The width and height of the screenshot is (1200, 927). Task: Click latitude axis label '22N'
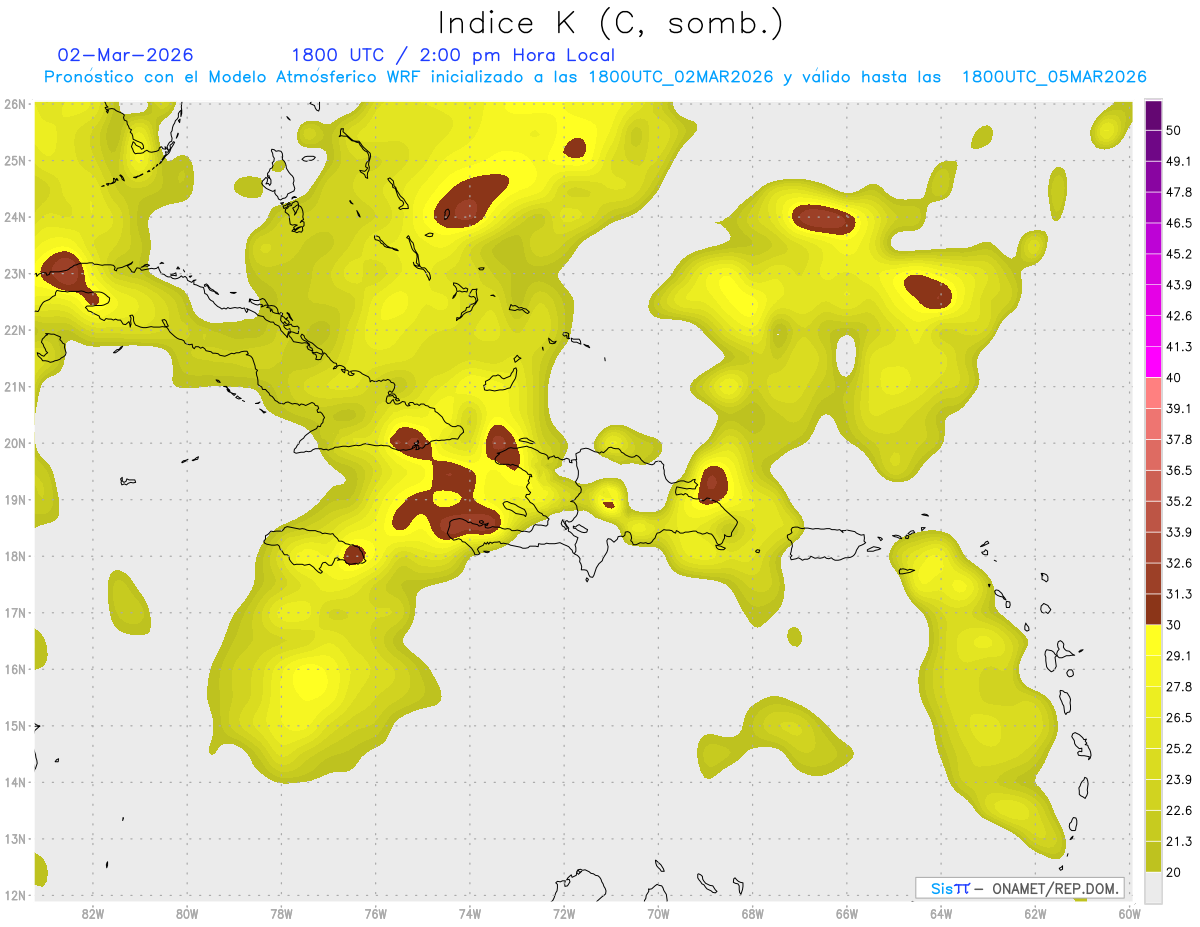(15, 330)
